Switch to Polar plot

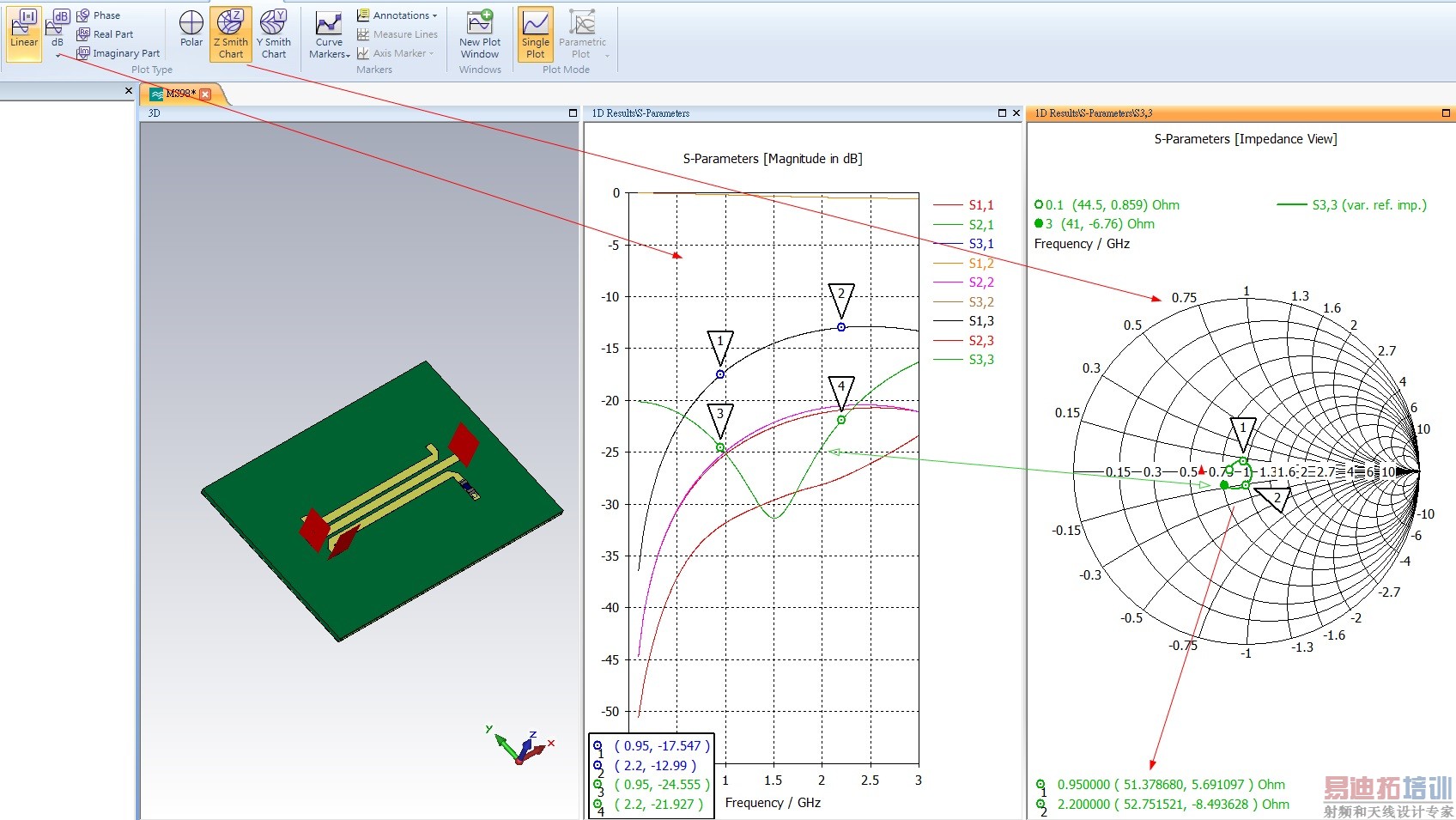point(191,29)
